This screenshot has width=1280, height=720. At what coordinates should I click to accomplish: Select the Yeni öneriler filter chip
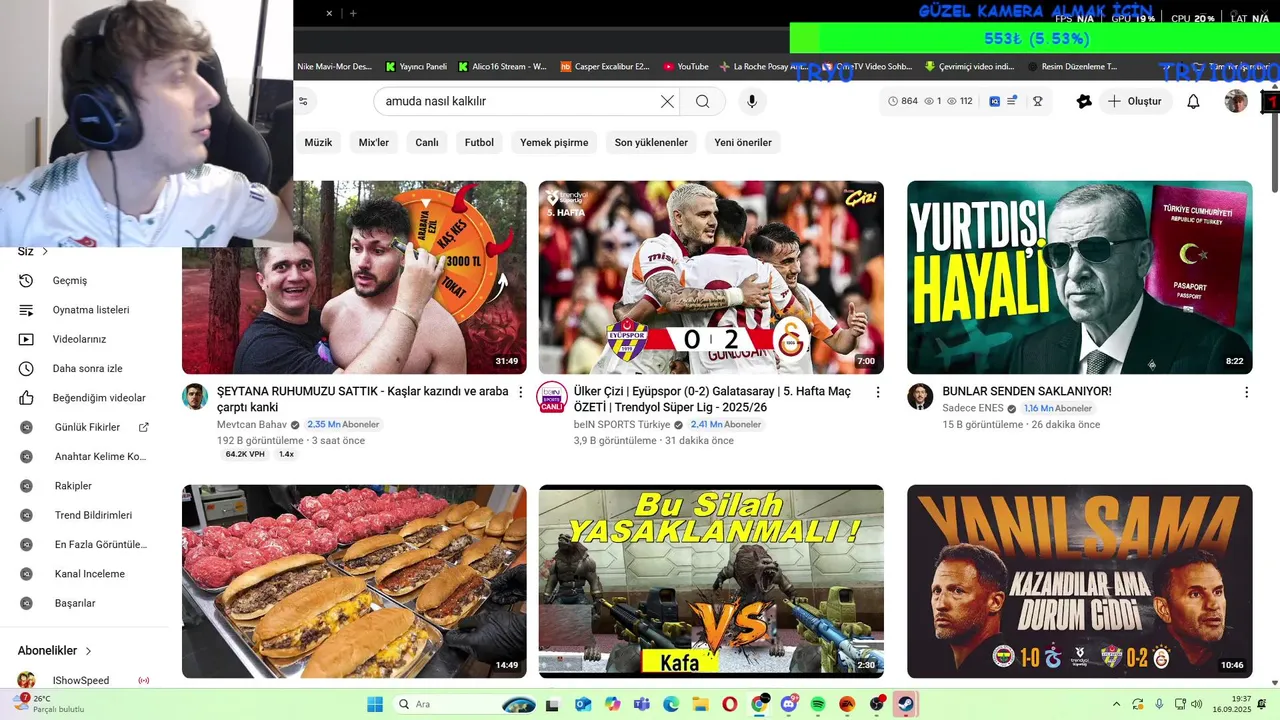pyautogui.click(x=743, y=142)
